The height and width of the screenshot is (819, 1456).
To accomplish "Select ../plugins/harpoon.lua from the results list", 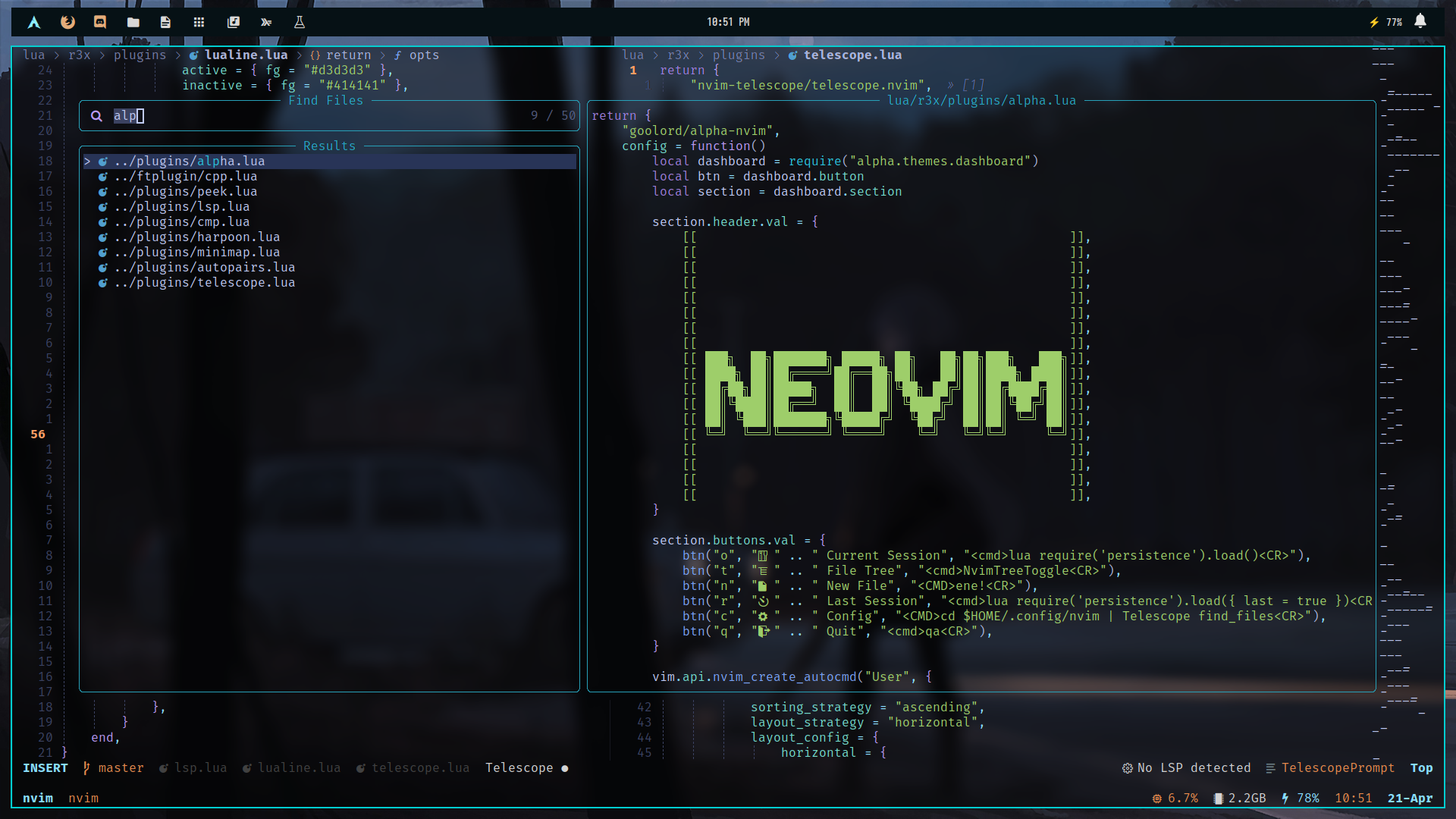I will 197,237.
